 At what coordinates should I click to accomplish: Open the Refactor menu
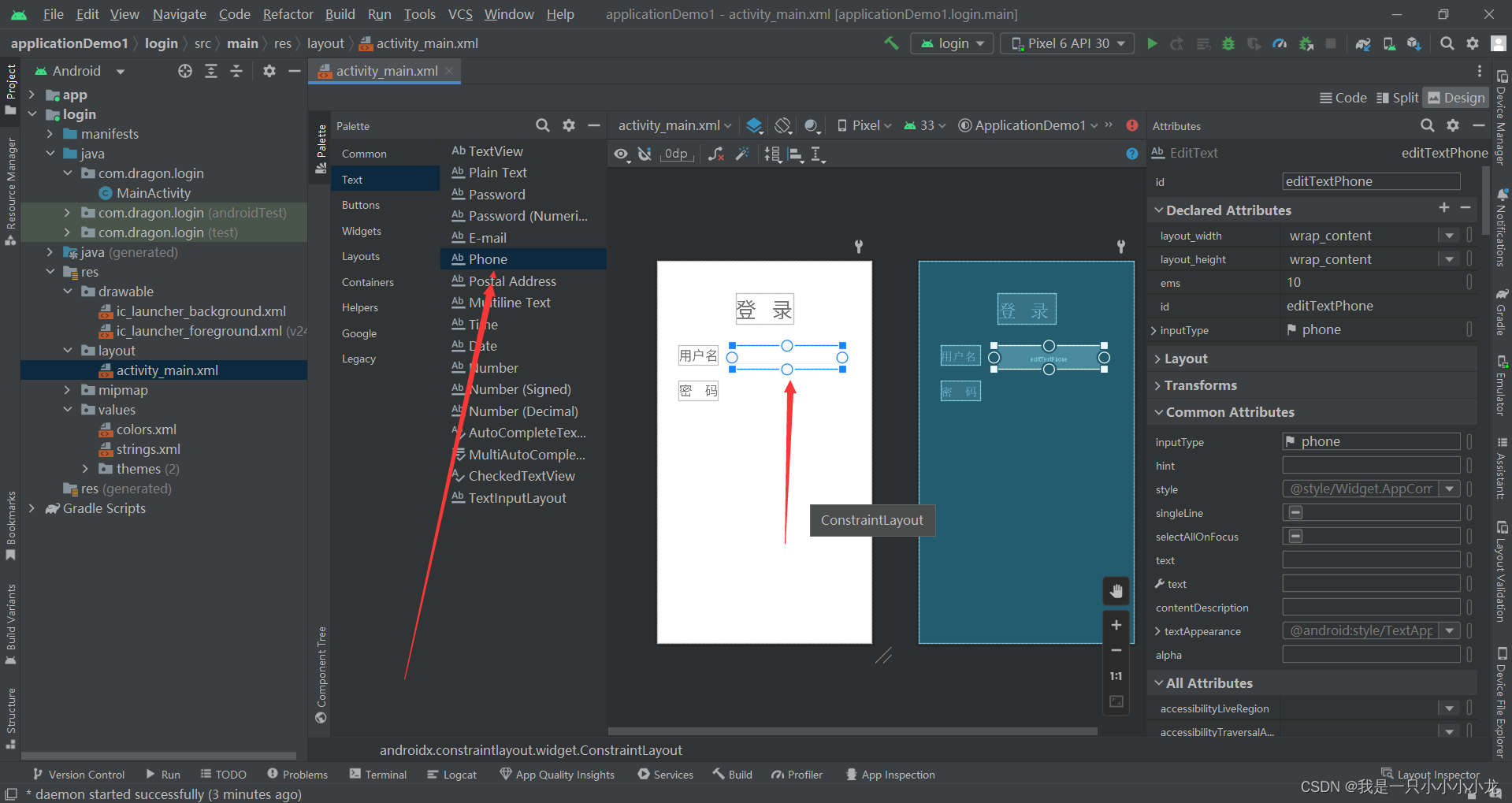tap(288, 14)
